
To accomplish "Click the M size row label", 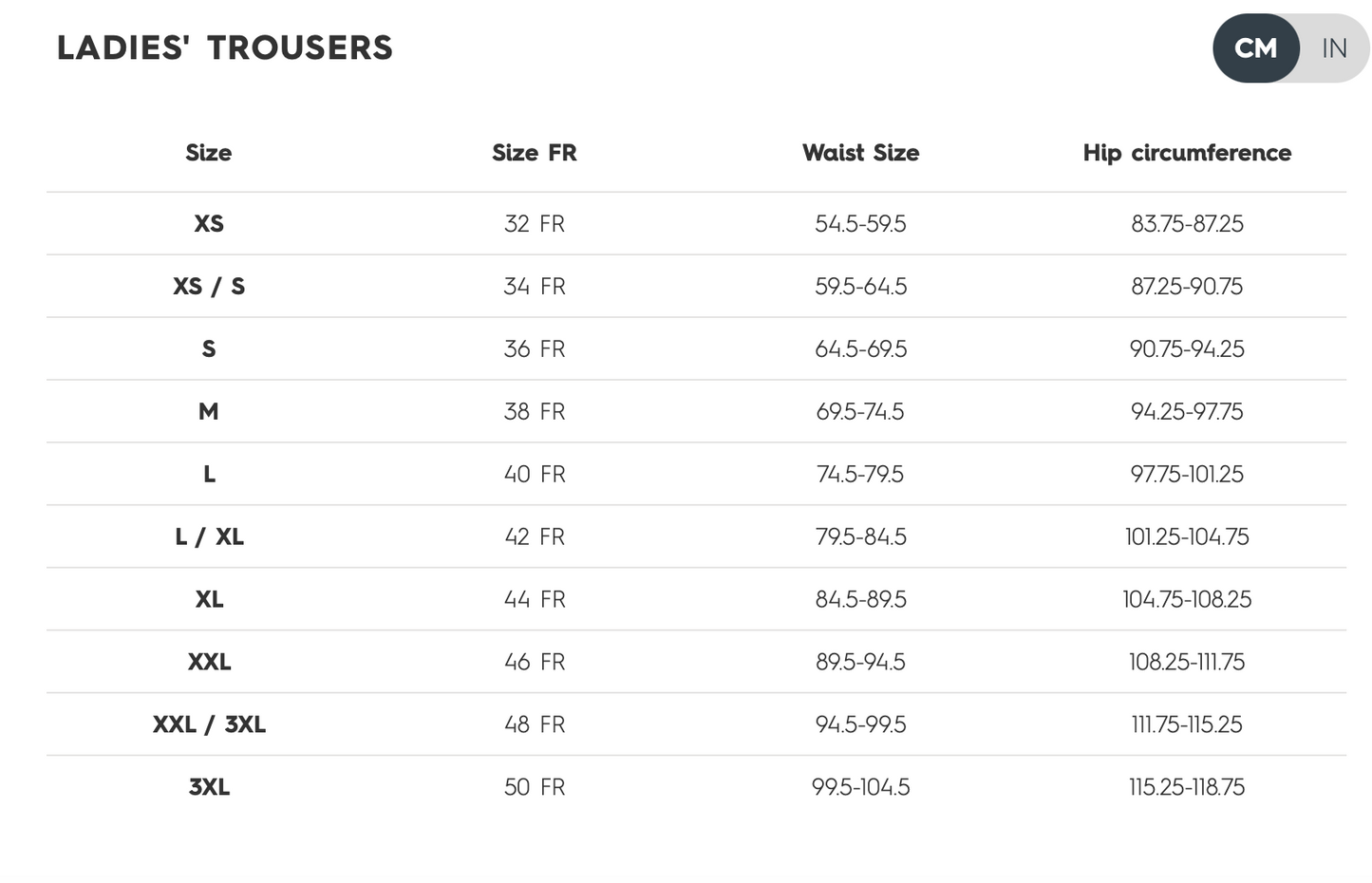I will pyautogui.click(x=209, y=412).
